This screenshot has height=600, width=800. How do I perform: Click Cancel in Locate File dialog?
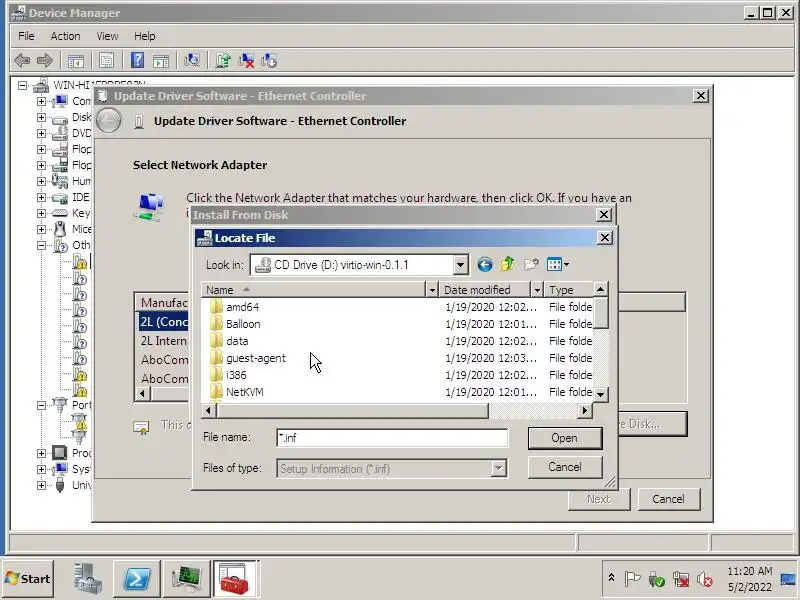(x=565, y=467)
